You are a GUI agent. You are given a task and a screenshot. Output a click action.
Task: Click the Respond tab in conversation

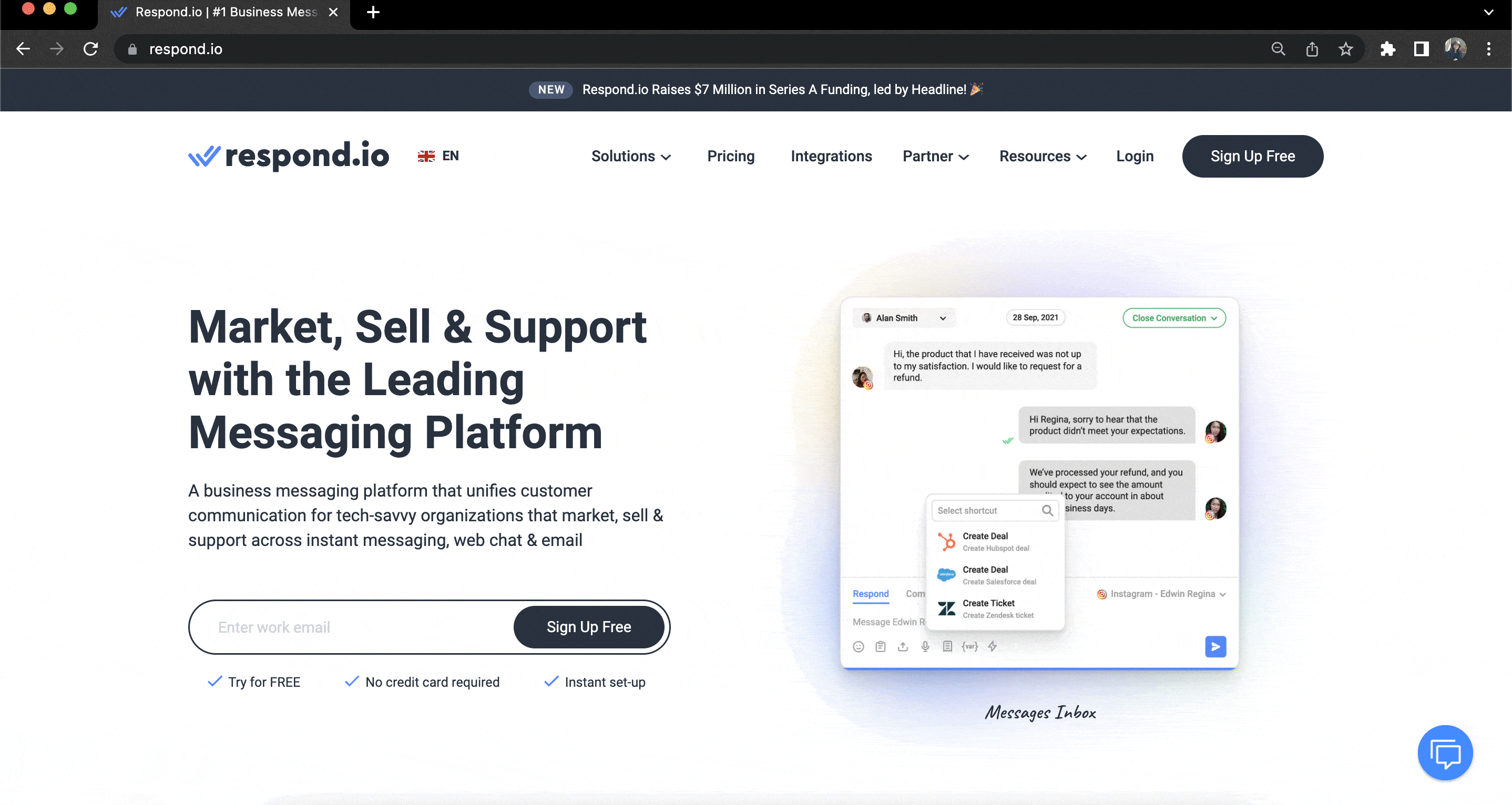click(869, 593)
